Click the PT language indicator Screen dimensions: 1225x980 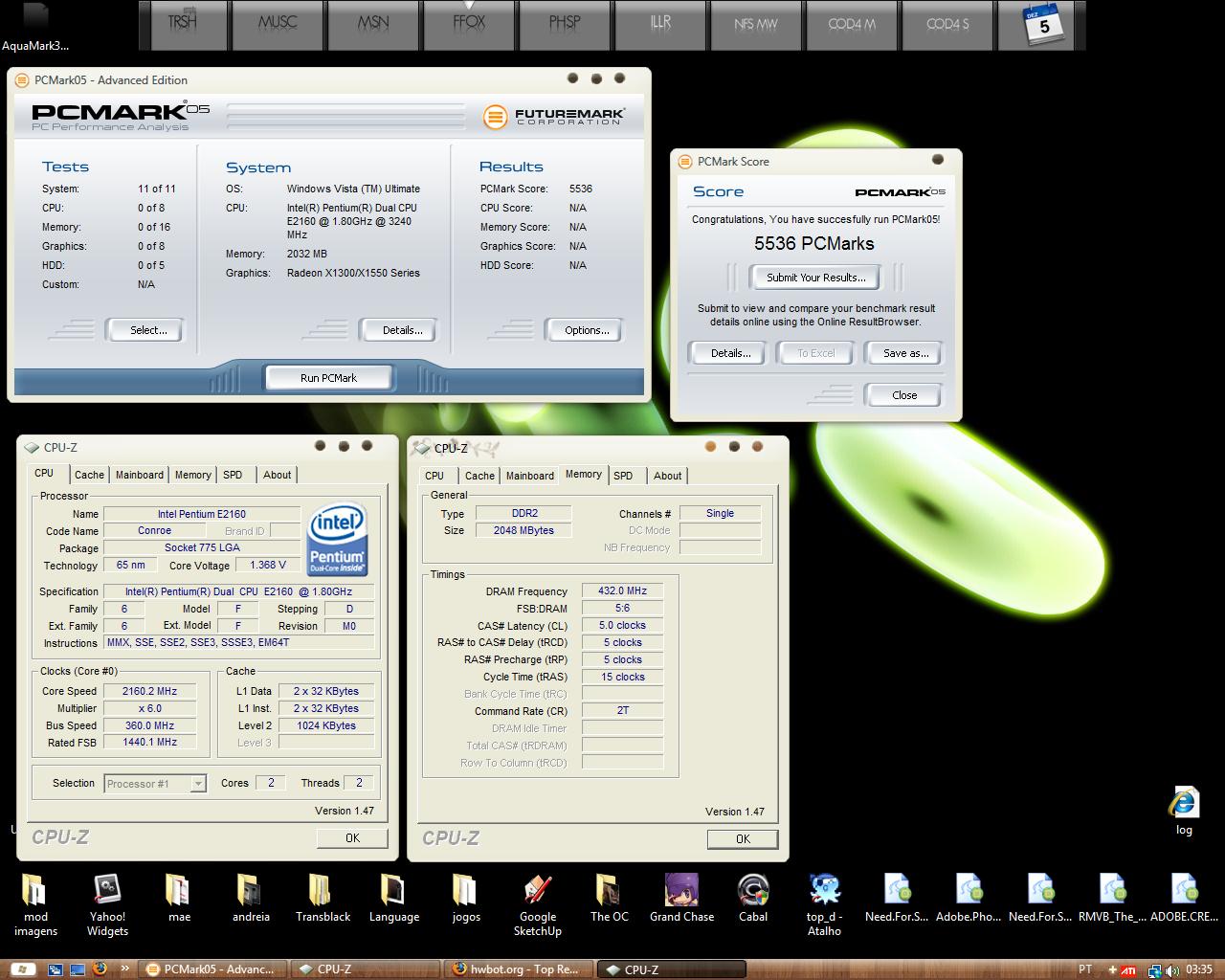point(1086,969)
